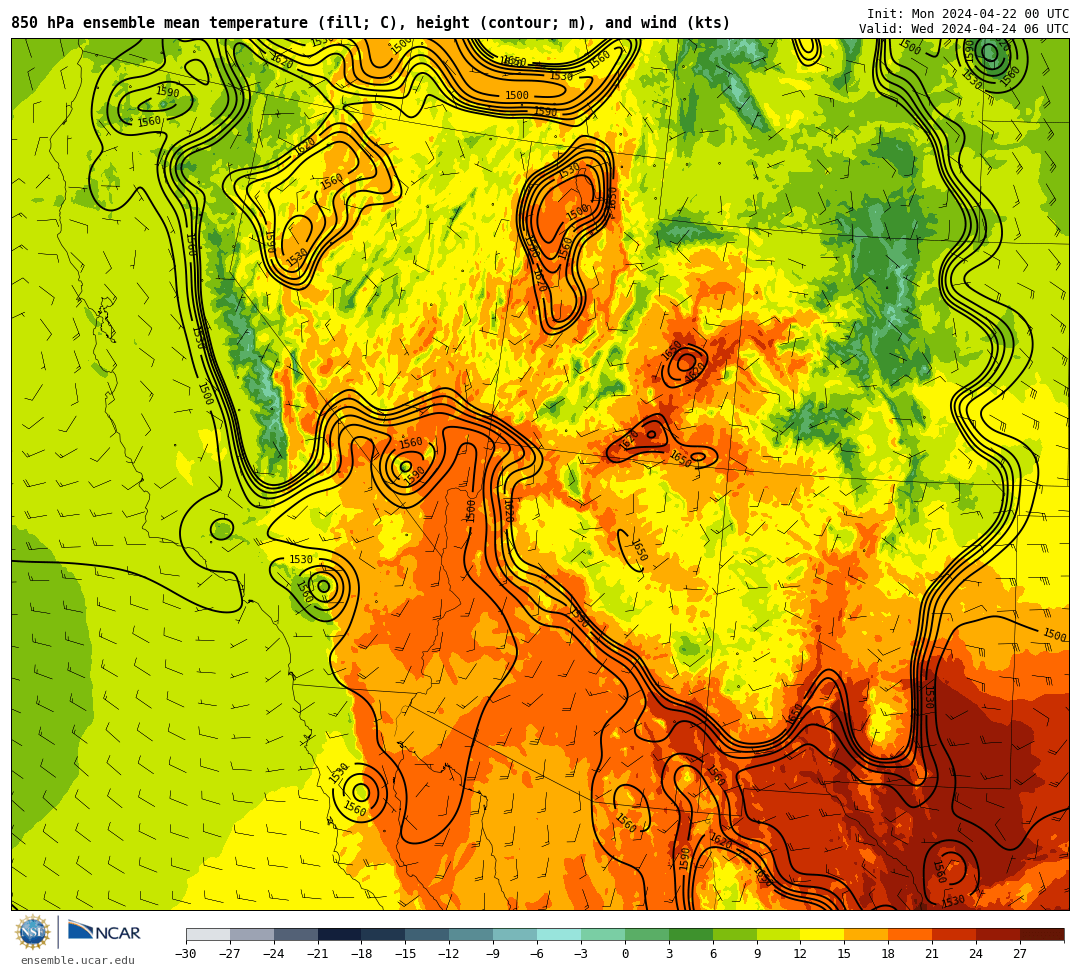The width and height of the screenshot is (1080, 973).
Task: Click the NSF logo icon
Action: [x=33, y=932]
